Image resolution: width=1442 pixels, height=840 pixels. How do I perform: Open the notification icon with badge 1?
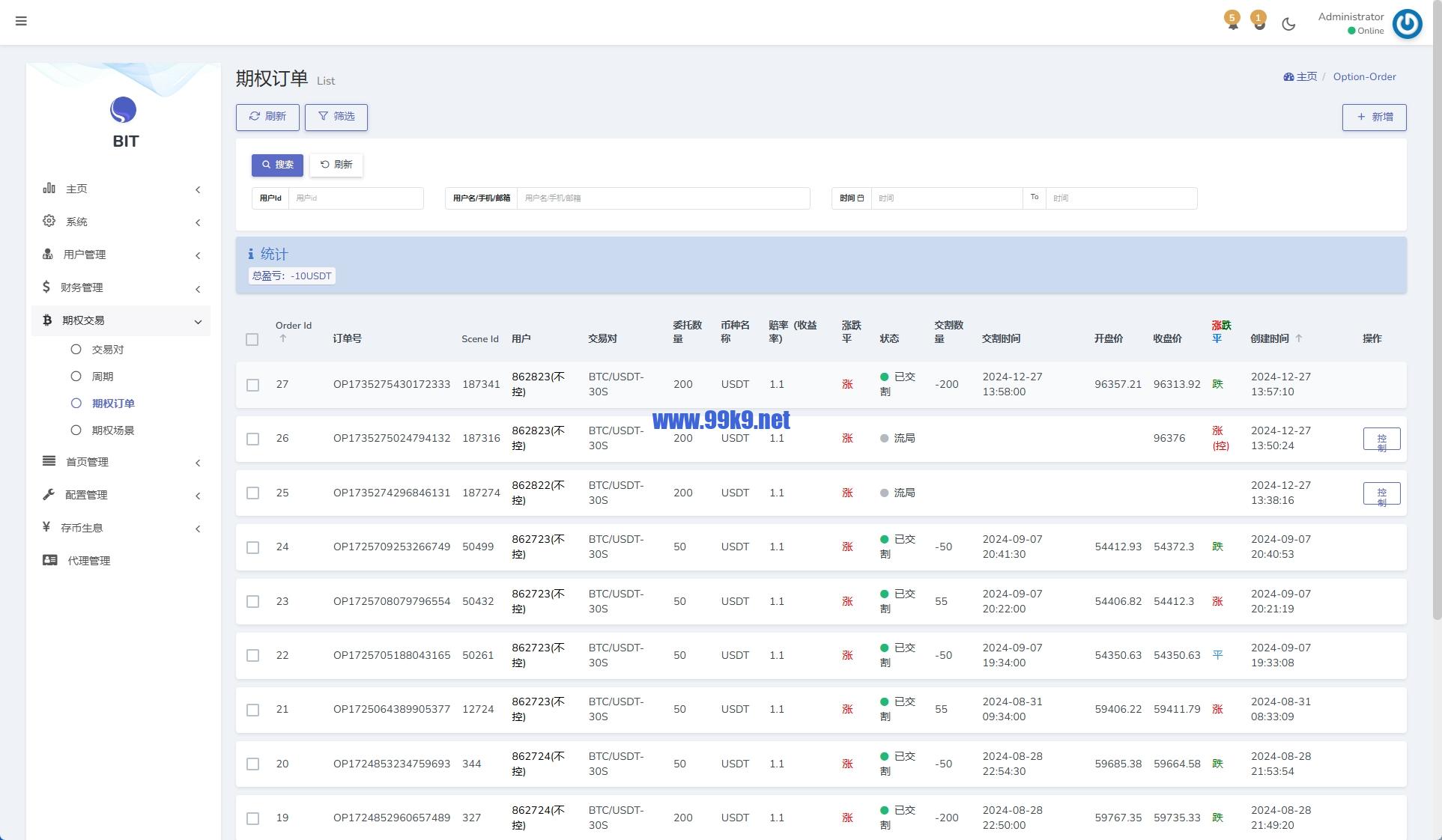pos(1259,22)
